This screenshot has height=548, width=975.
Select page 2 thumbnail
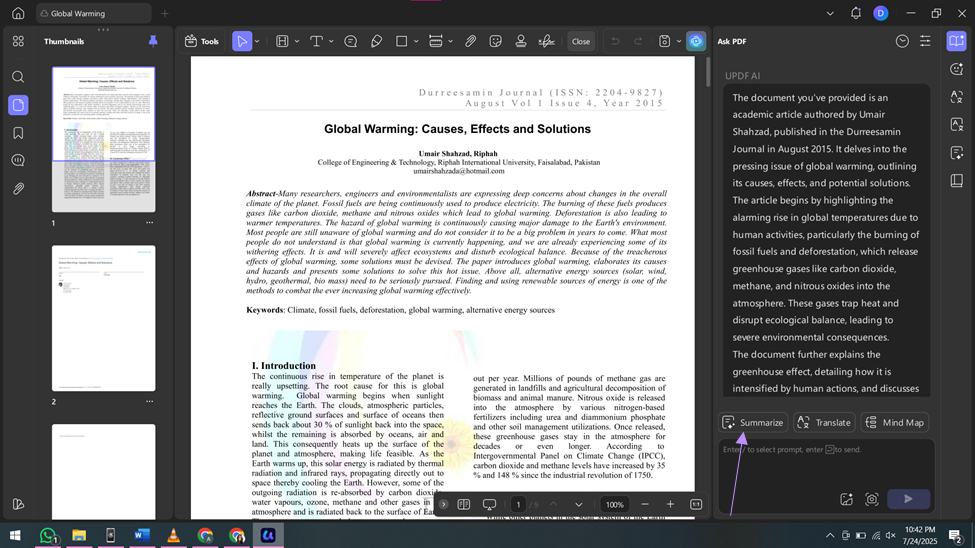click(104, 318)
